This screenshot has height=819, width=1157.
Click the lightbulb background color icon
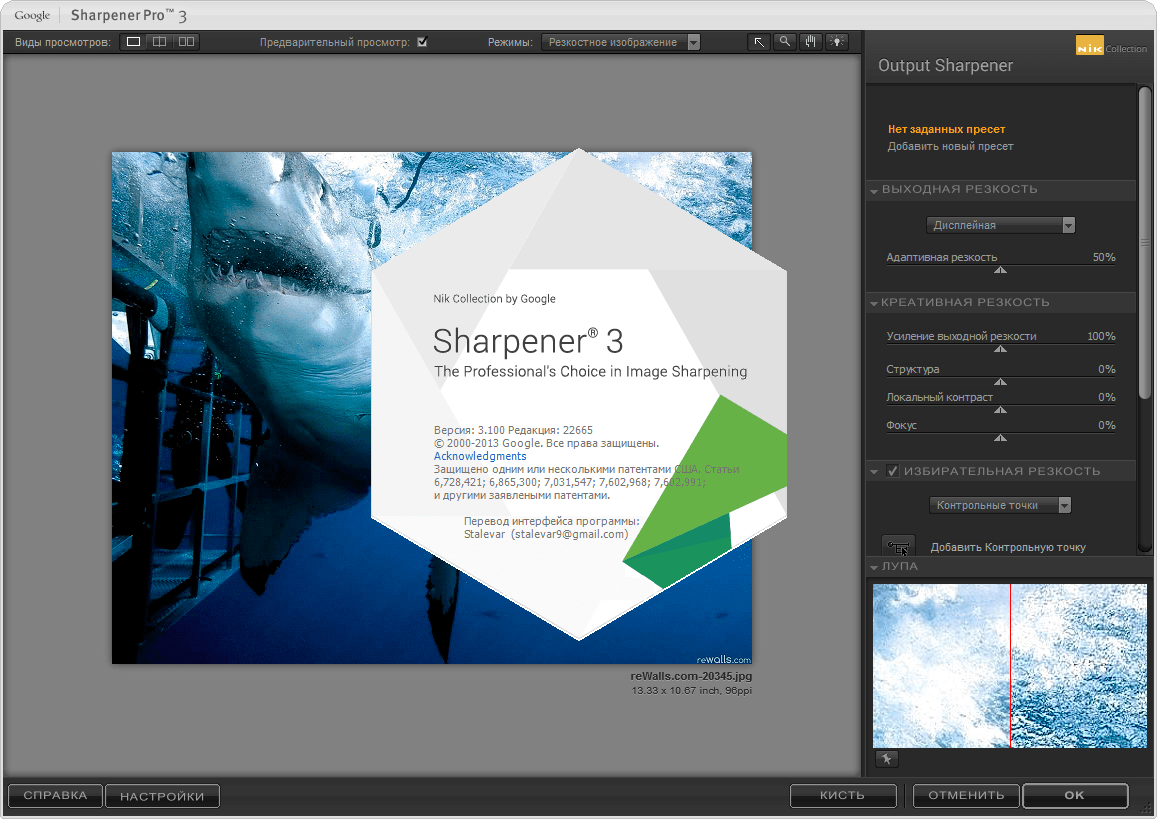836,42
